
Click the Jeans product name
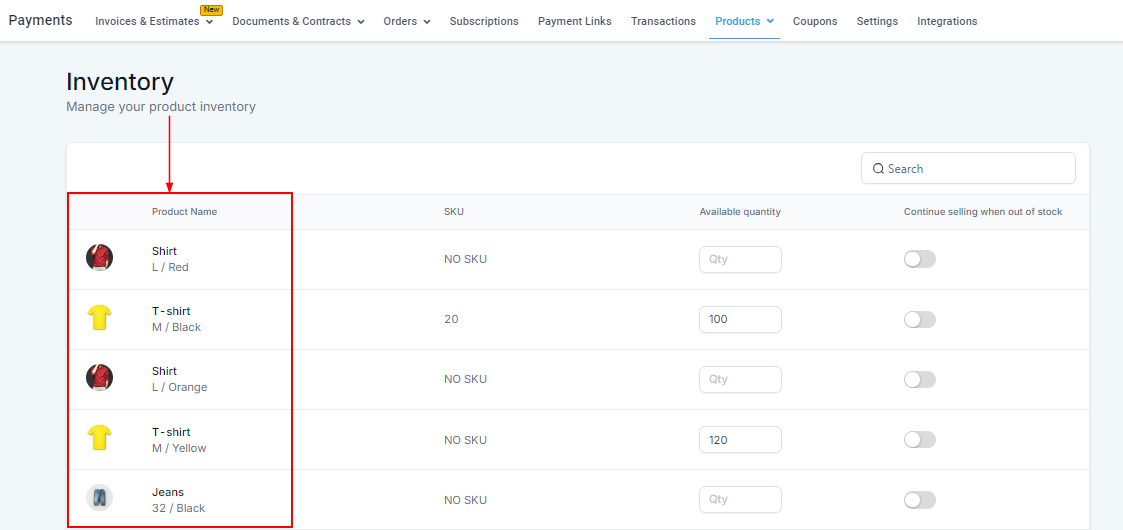click(168, 492)
